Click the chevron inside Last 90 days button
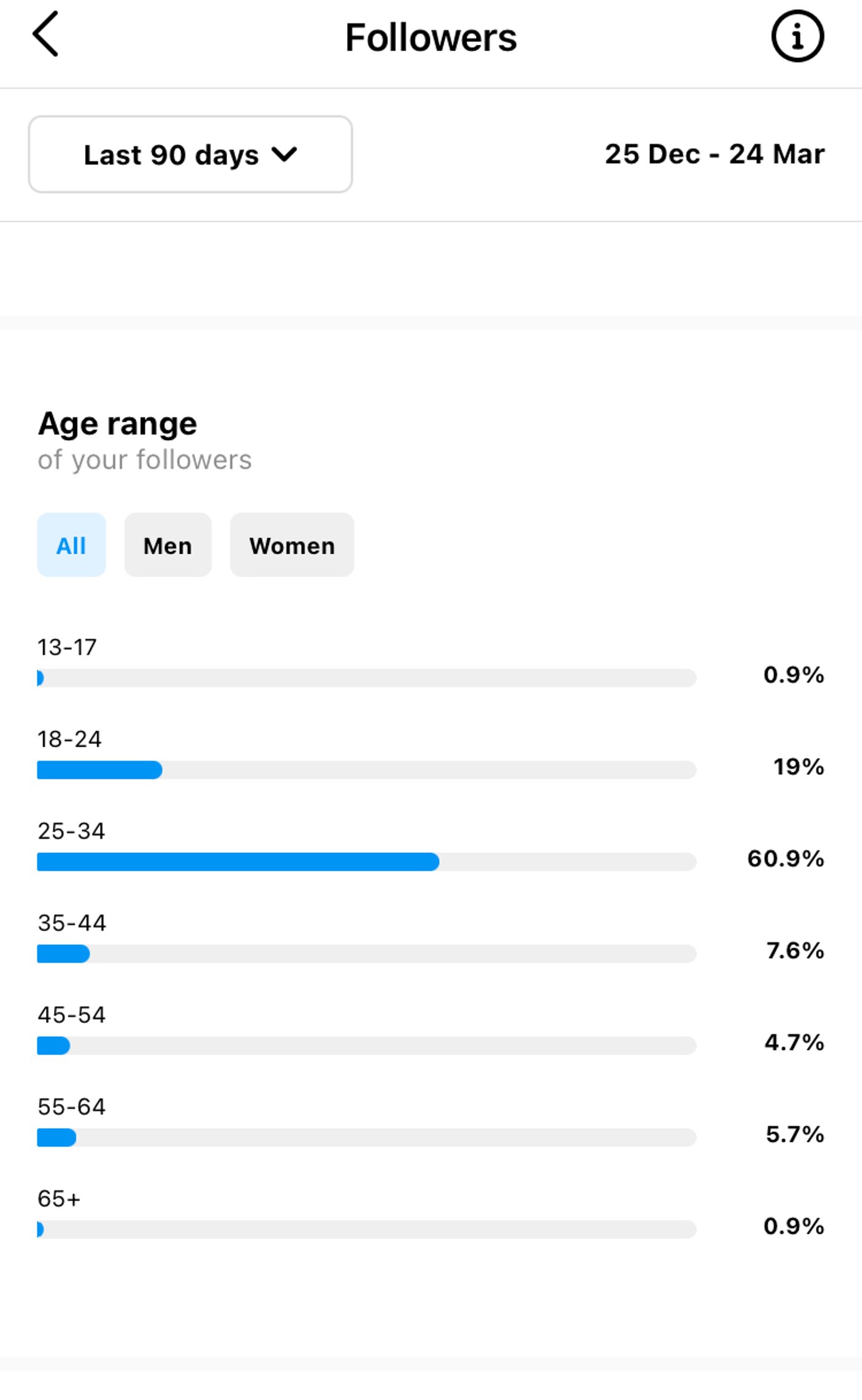Image resolution: width=862 pixels, height=1400 pixels. pos(286,154)
